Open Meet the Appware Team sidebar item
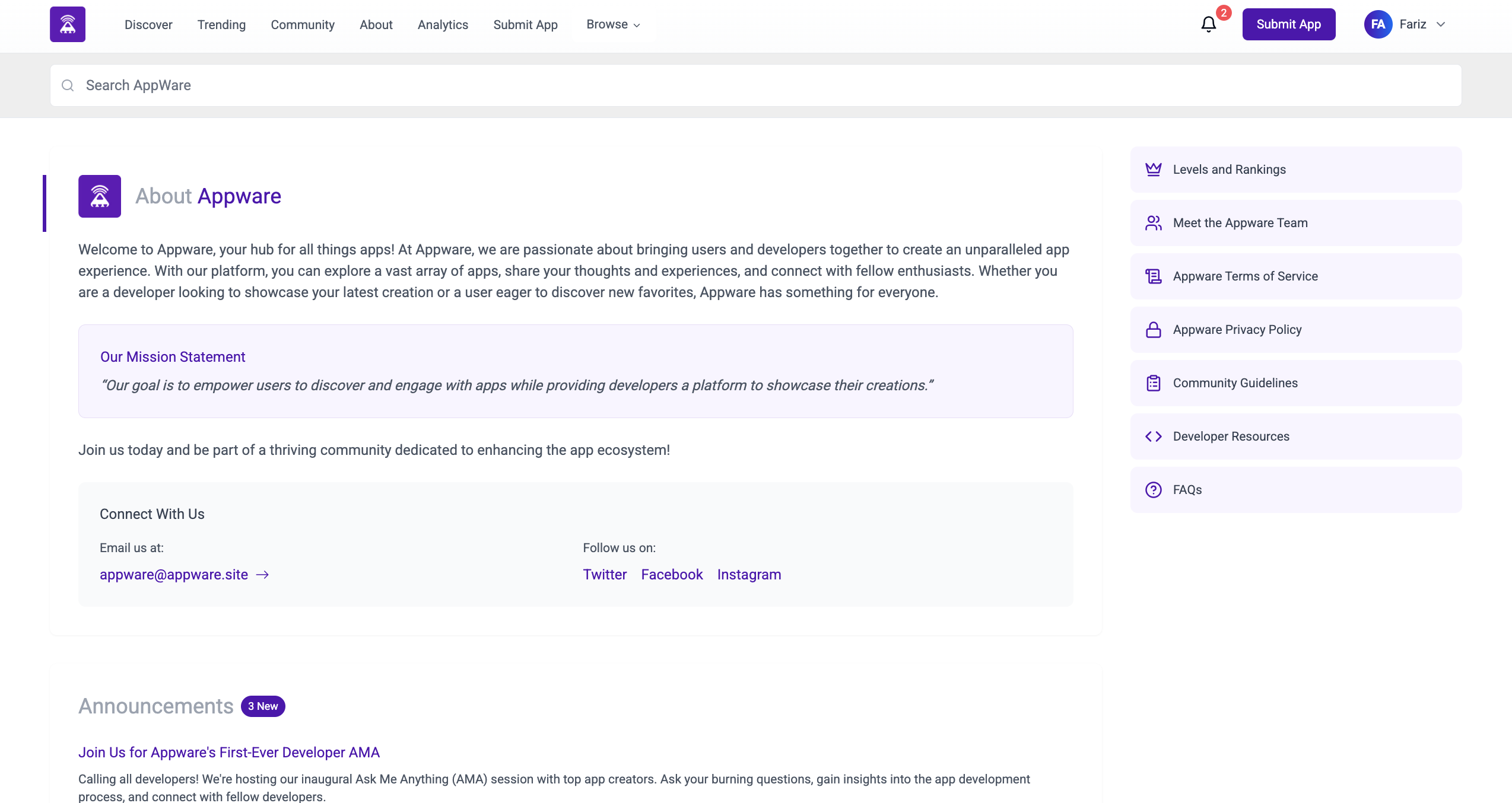This screenshot has width=1512, height=803. [x=1296, y=223]
